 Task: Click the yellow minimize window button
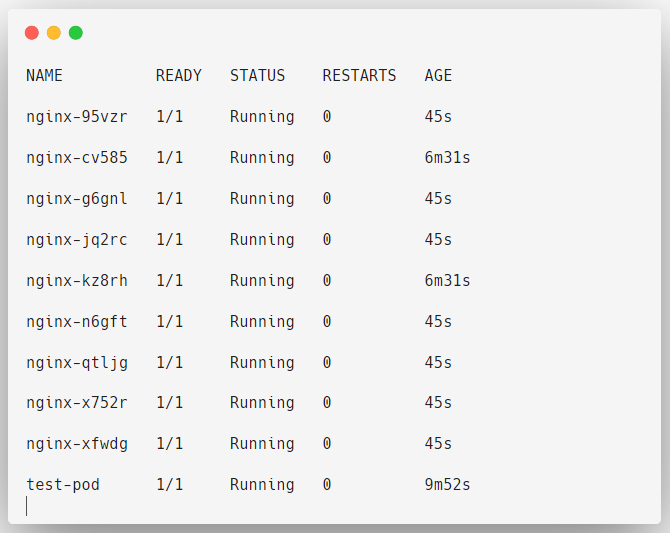pyautogui.click(x=54, y=33)
